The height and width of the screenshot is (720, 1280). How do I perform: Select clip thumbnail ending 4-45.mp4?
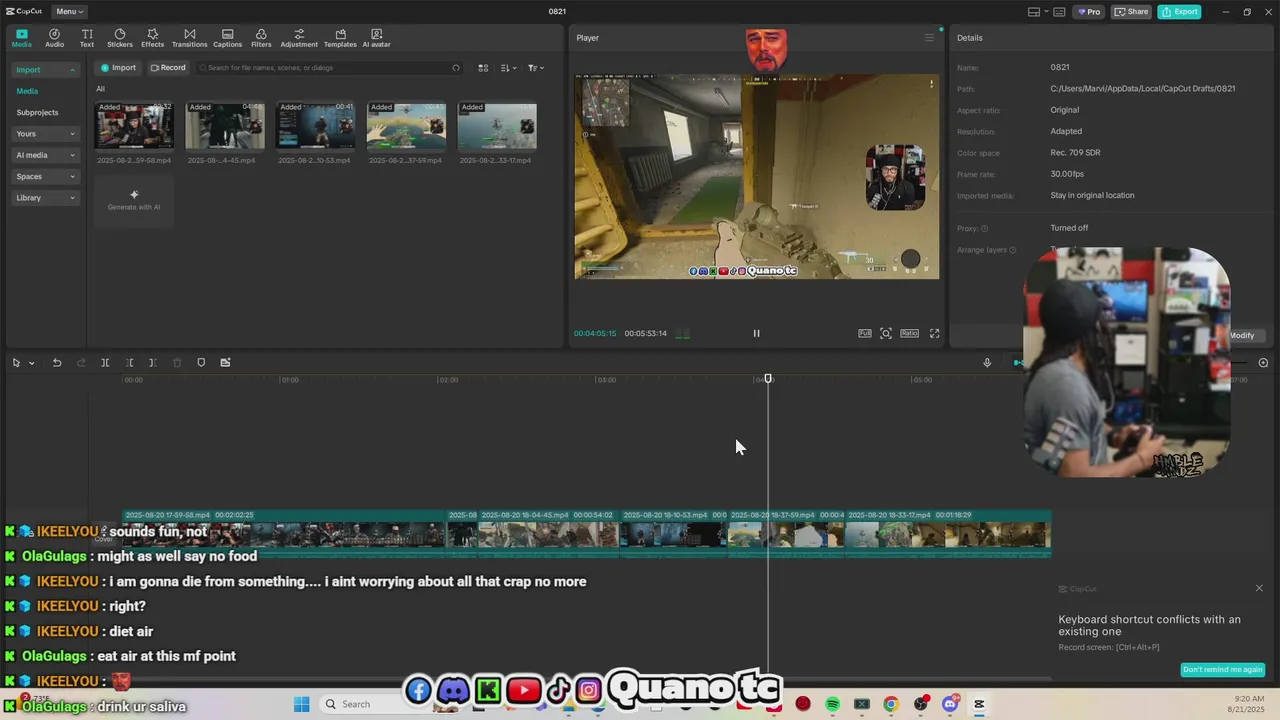pyautogui.click(x=225, y=126)
